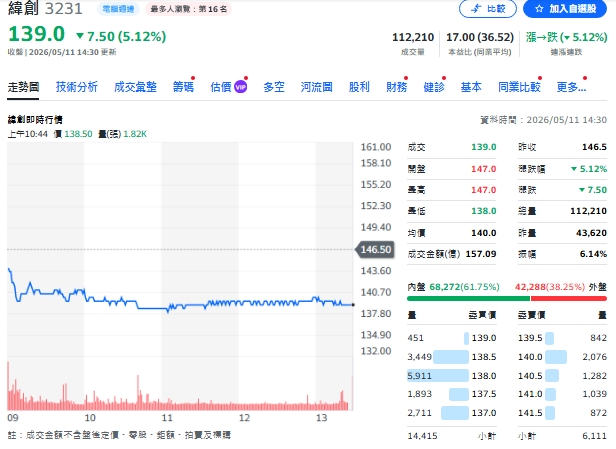
Task: Select the 健診 tab
Action: click(434, 87)
